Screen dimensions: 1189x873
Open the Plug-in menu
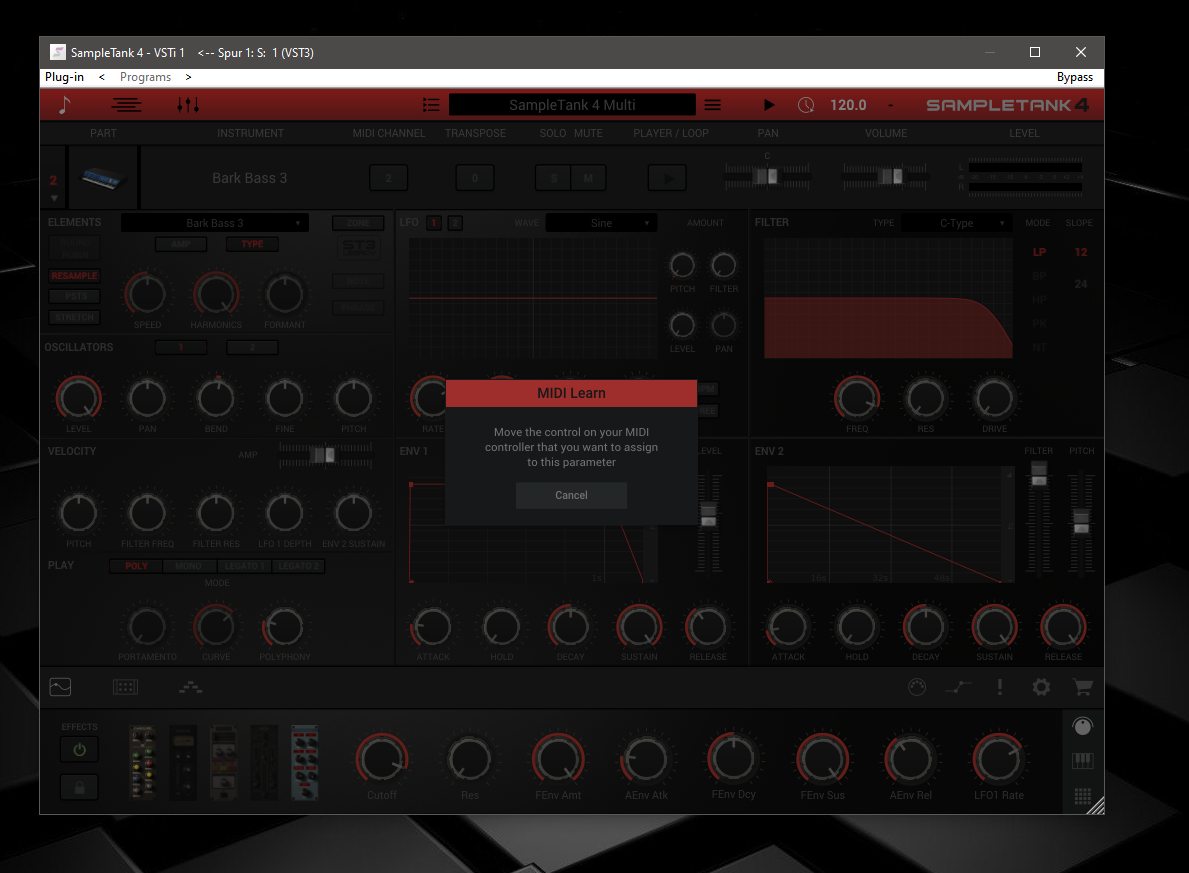click(x=64, y=77)
